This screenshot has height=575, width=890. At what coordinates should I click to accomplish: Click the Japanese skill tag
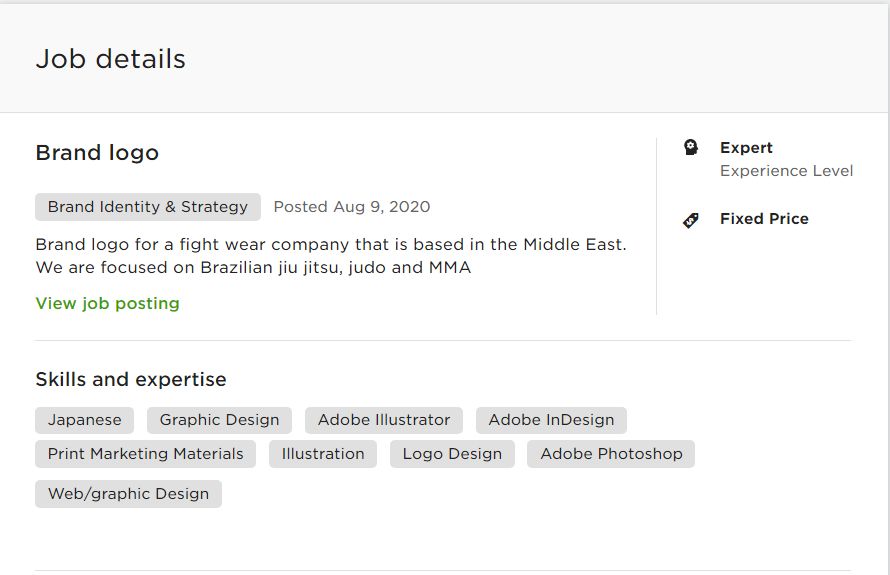click(85, 420)
